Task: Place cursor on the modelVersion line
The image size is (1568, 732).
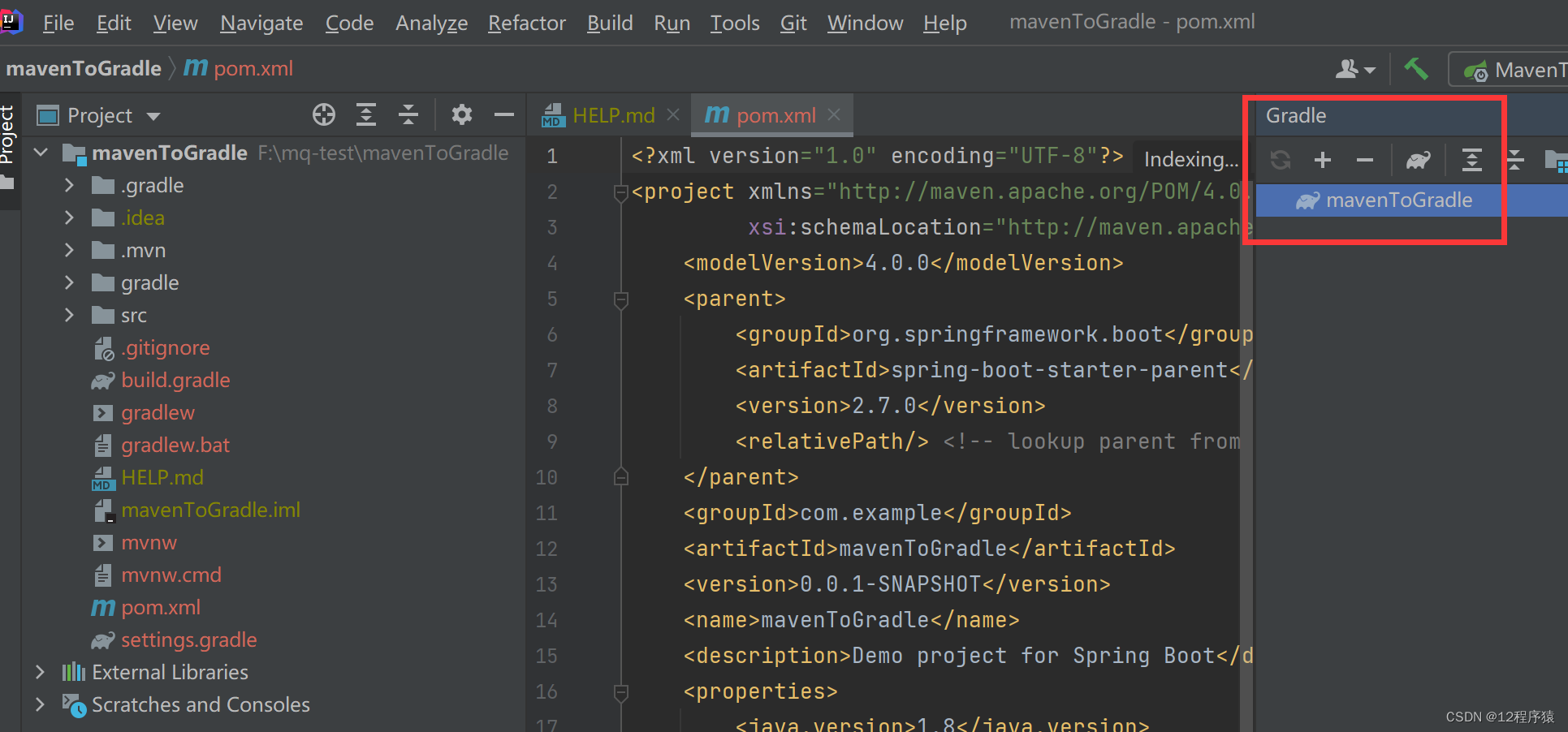Action: point(903,264)
